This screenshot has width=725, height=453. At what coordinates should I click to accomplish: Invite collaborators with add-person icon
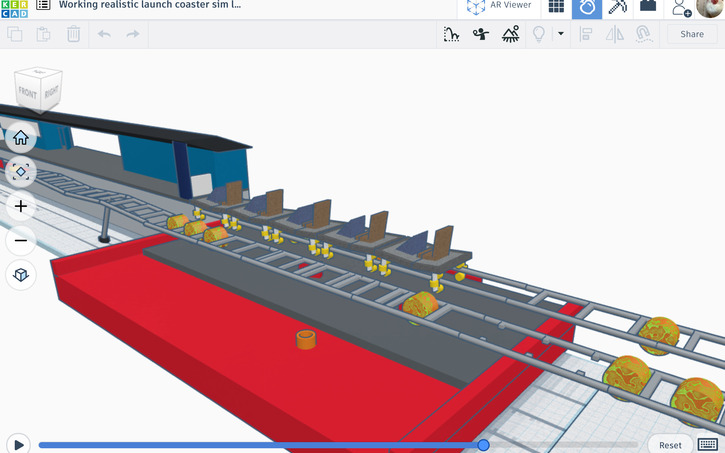point(682,8)
